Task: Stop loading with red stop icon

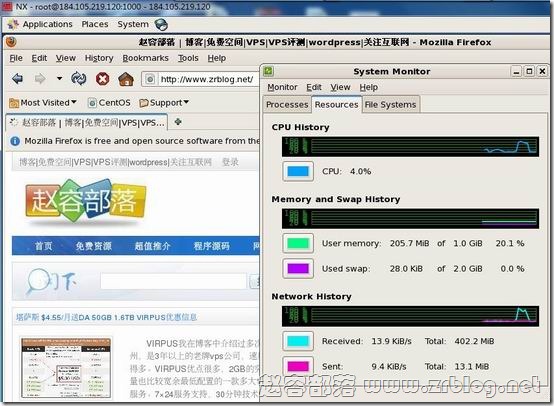Action: (x=102, y=78)
